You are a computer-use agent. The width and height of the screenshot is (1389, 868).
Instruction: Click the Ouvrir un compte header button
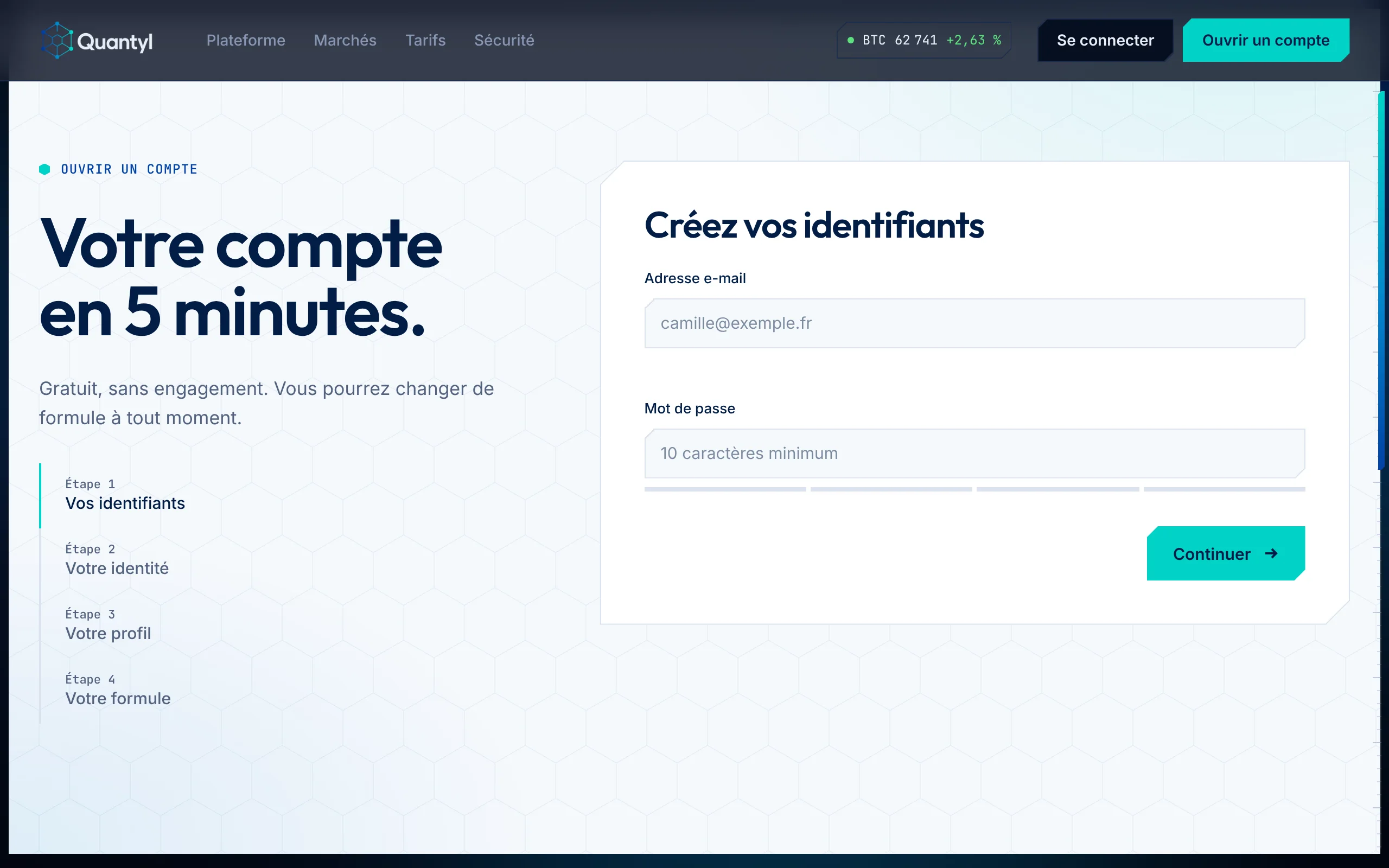point(1266,40)
